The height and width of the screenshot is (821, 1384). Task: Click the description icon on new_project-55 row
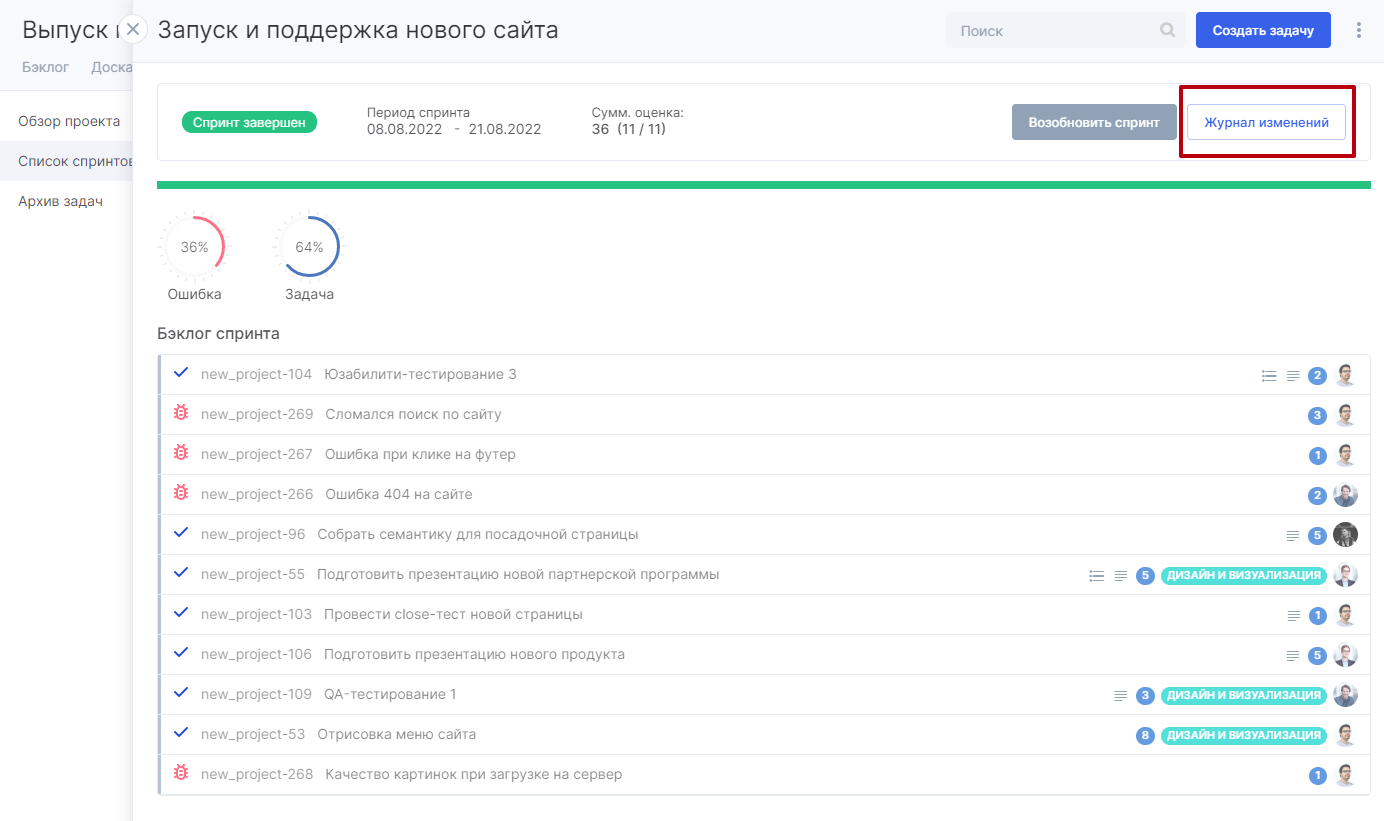pyautogui.click(x=1121, y=576)
